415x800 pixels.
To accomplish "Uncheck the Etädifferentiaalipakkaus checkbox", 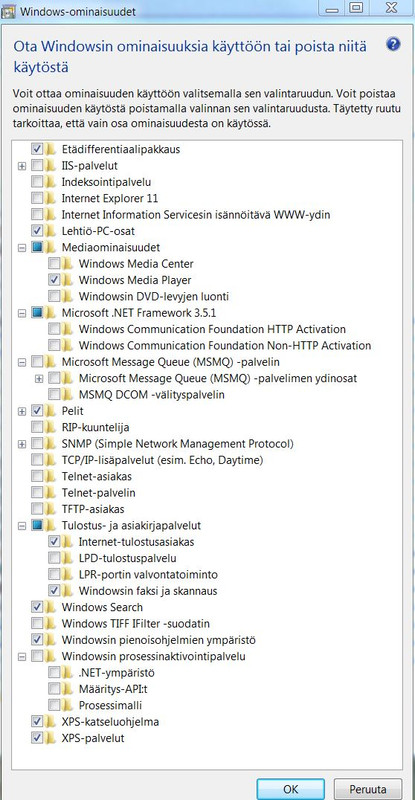I will point(37,149).
